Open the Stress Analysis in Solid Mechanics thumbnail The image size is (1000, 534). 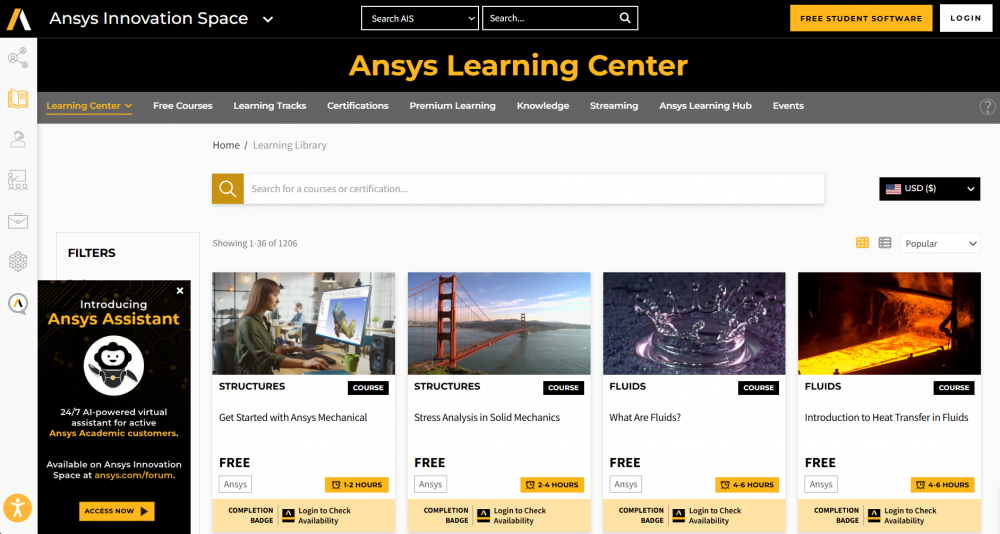498,323
